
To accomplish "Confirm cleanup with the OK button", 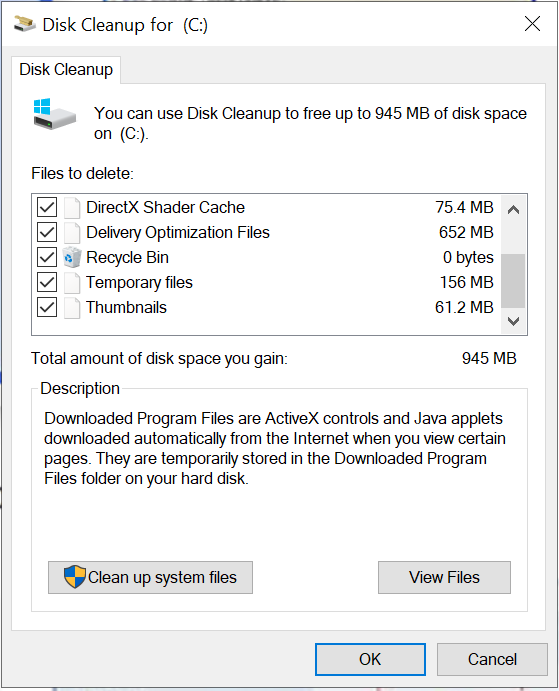I will (370, 659).
